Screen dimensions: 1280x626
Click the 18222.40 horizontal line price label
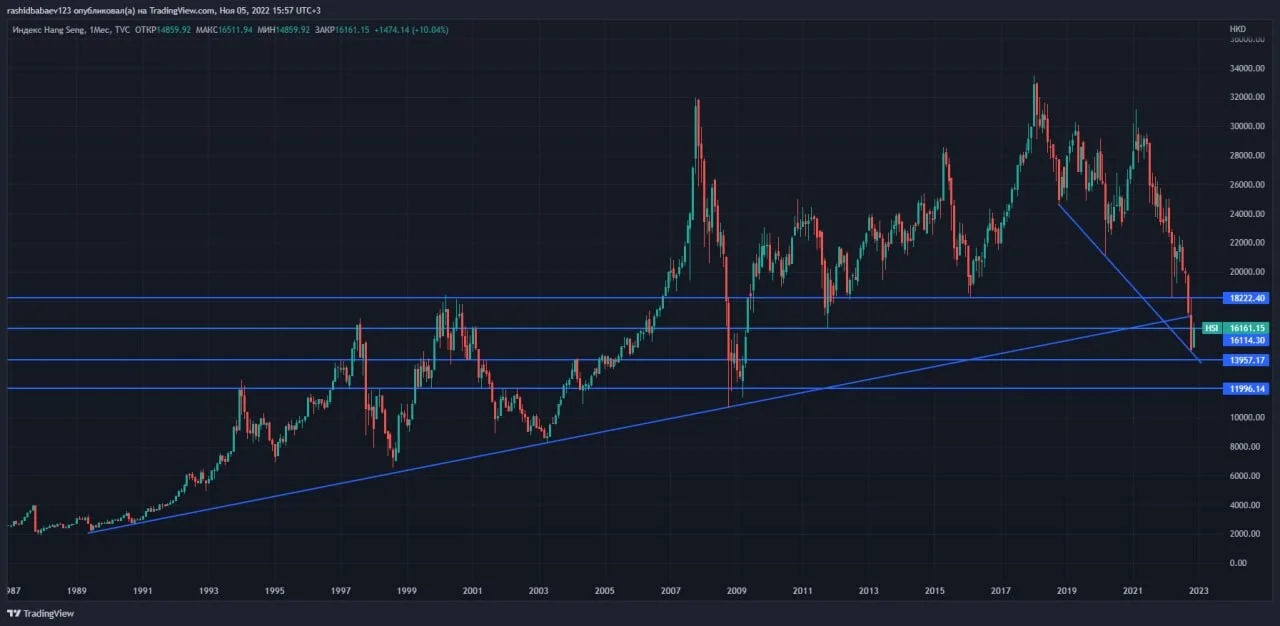tap(1246, 298)
